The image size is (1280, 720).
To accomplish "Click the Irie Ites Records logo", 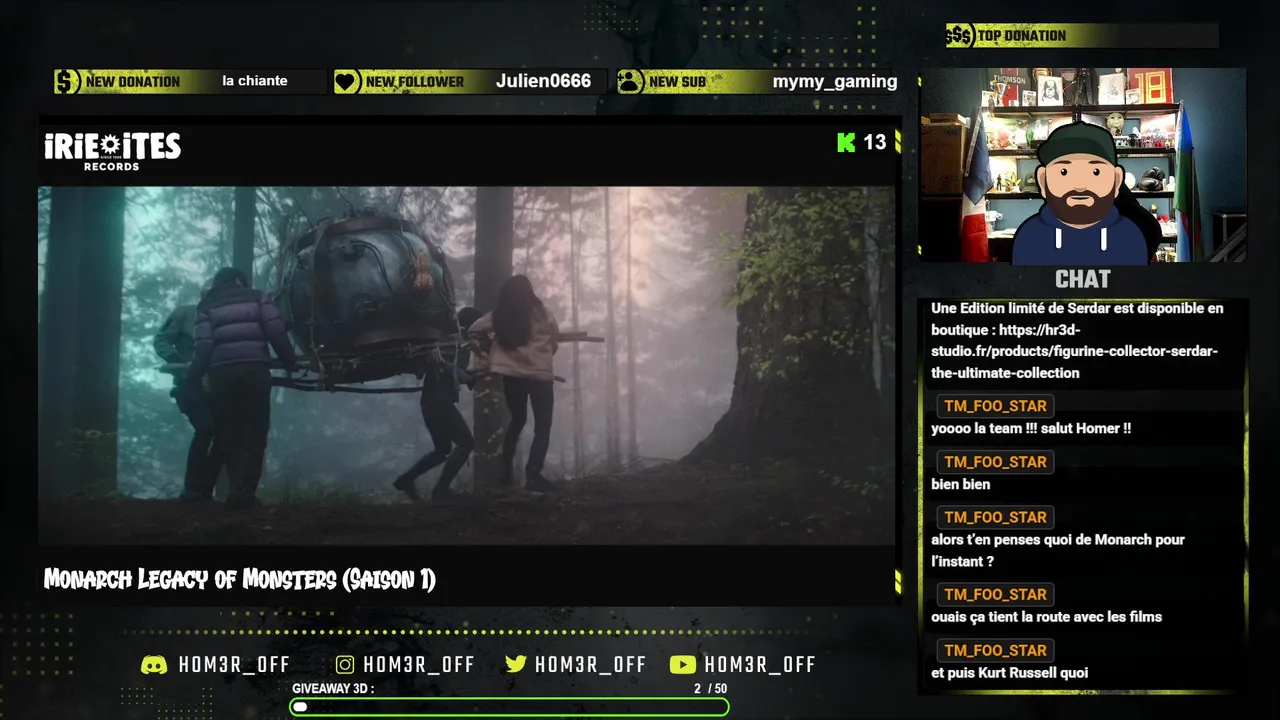I will point(112,151).
